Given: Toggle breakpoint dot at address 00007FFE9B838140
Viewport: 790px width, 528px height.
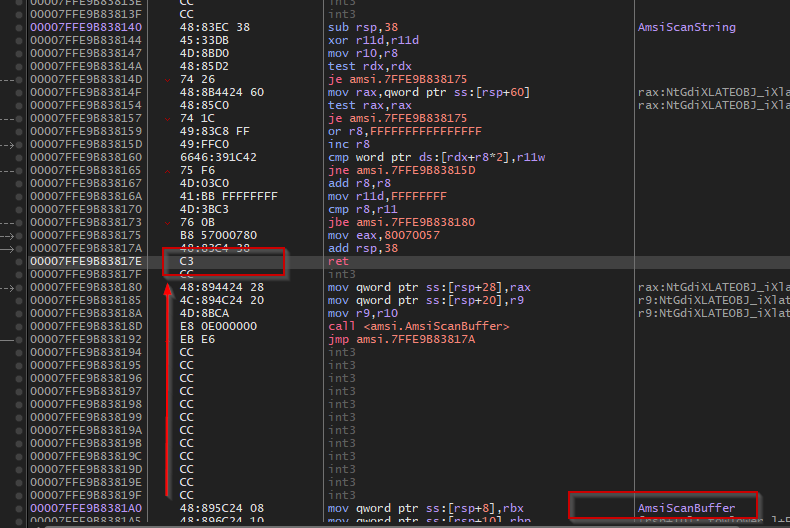Looking at the screenshot, I should [19, 27].
